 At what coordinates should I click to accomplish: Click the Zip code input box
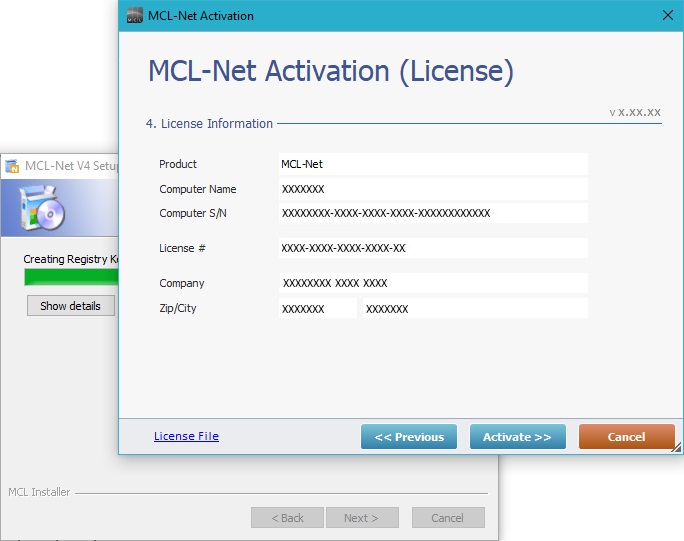(317, 309)
